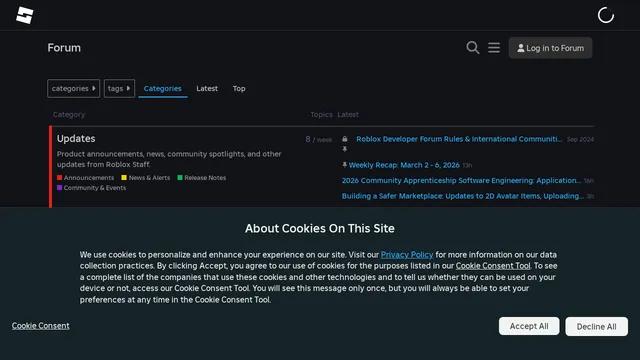Open the forum search magnifier
640x360 pixels.
click(x=473, y=48)
